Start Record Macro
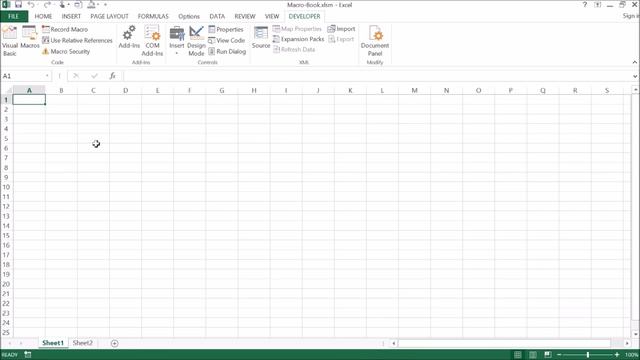This screenshot has width=640, height=360. 65,29
